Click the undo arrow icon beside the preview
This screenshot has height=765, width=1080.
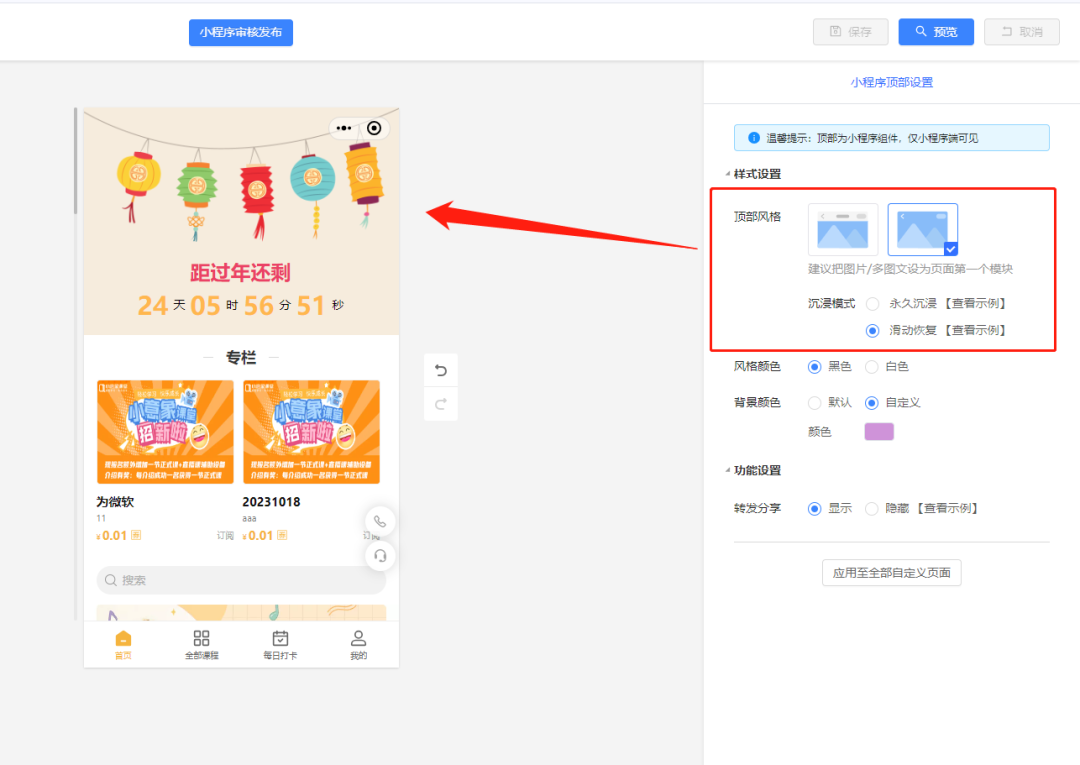click(x=440, y=370)
